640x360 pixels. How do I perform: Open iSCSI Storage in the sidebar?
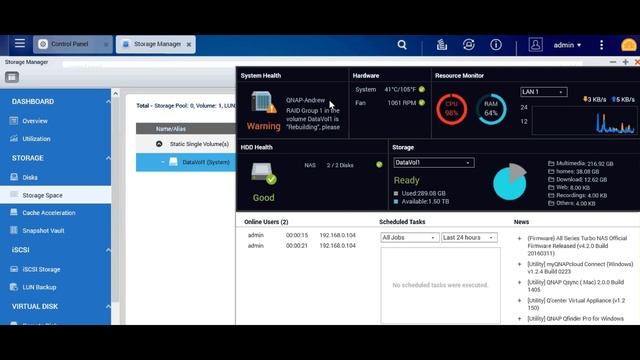pos(41,269)
